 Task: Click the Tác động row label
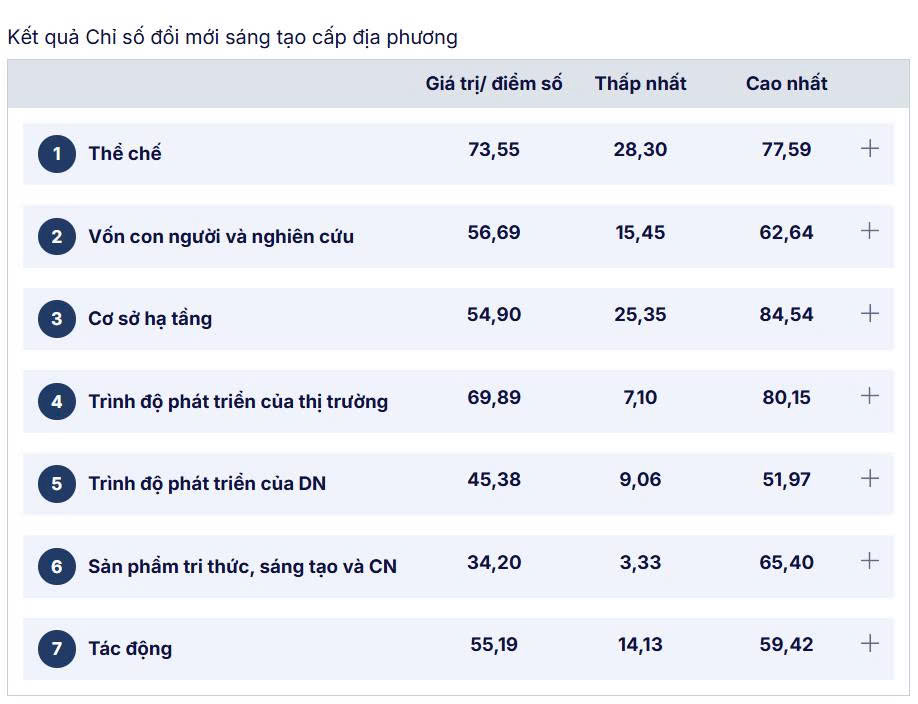[130, 649]
